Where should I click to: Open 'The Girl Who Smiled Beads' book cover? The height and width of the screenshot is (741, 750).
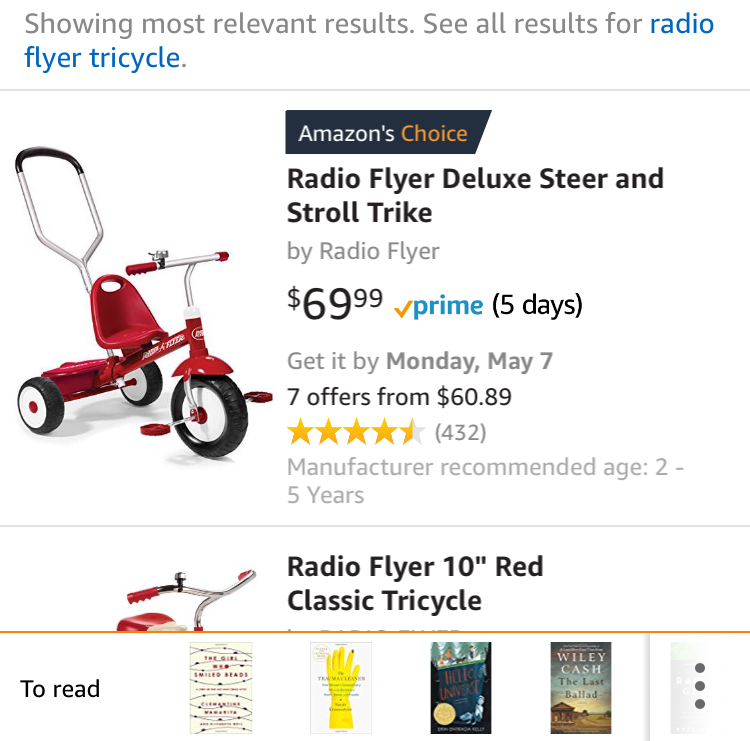[x=220, y=688]
